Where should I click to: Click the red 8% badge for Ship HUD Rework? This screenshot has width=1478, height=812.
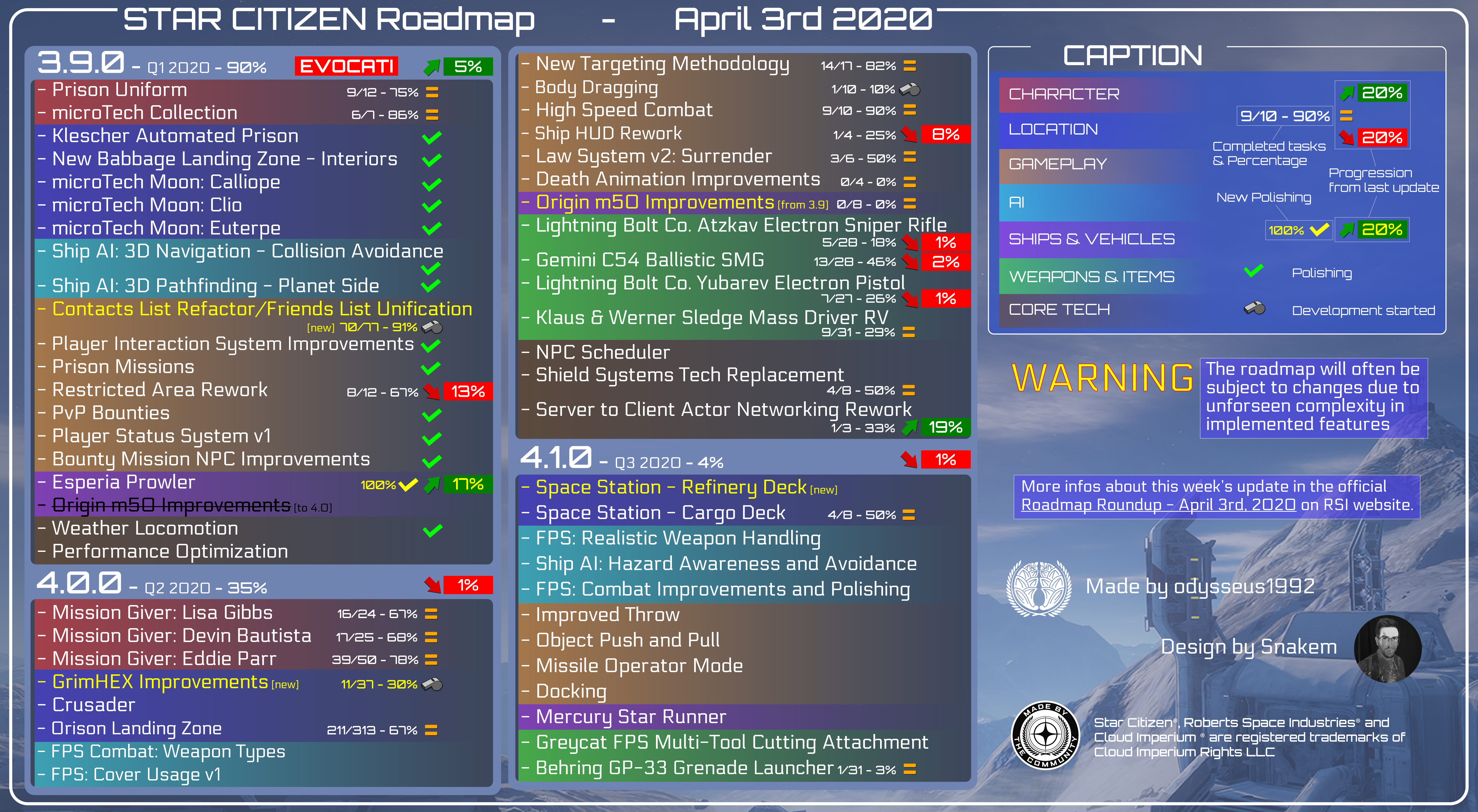(945, 134)
